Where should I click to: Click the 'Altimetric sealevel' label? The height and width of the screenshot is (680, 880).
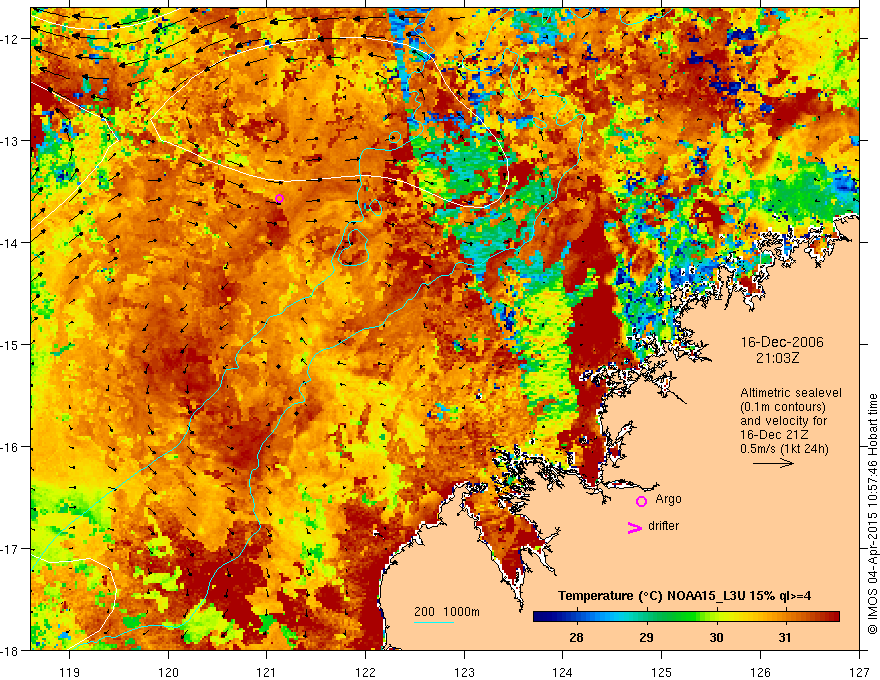pyautogui.click(x=791, y=393)
